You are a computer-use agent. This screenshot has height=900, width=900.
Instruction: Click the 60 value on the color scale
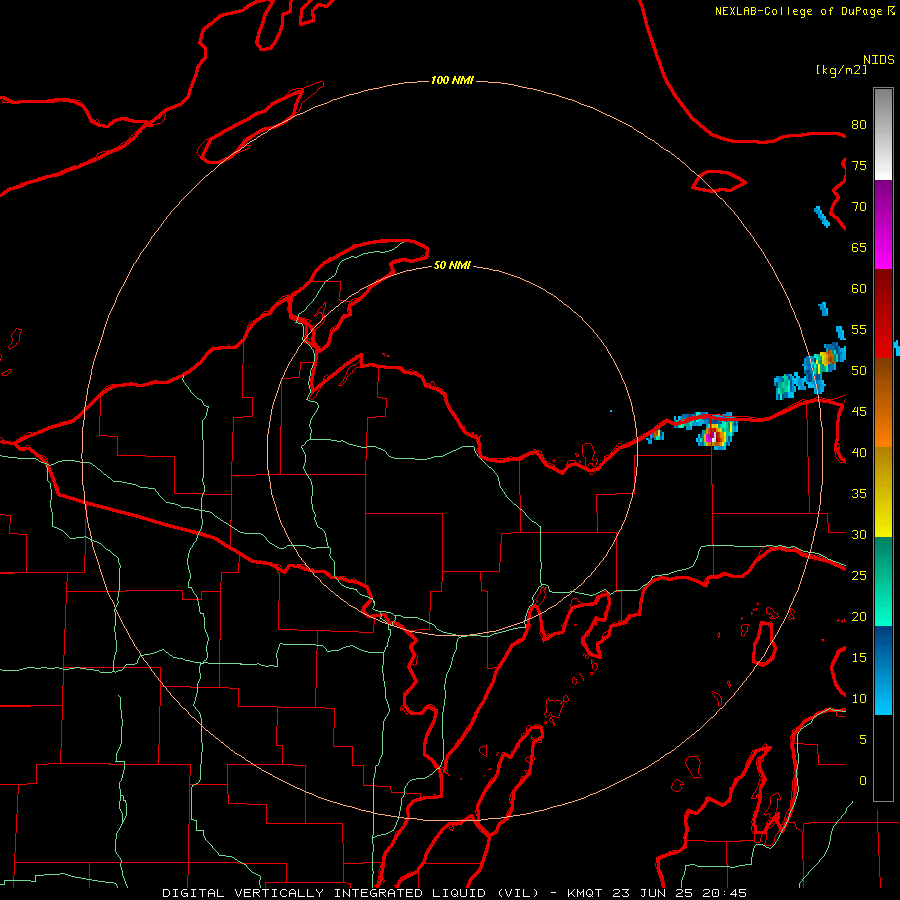click(x=859, y=289)
